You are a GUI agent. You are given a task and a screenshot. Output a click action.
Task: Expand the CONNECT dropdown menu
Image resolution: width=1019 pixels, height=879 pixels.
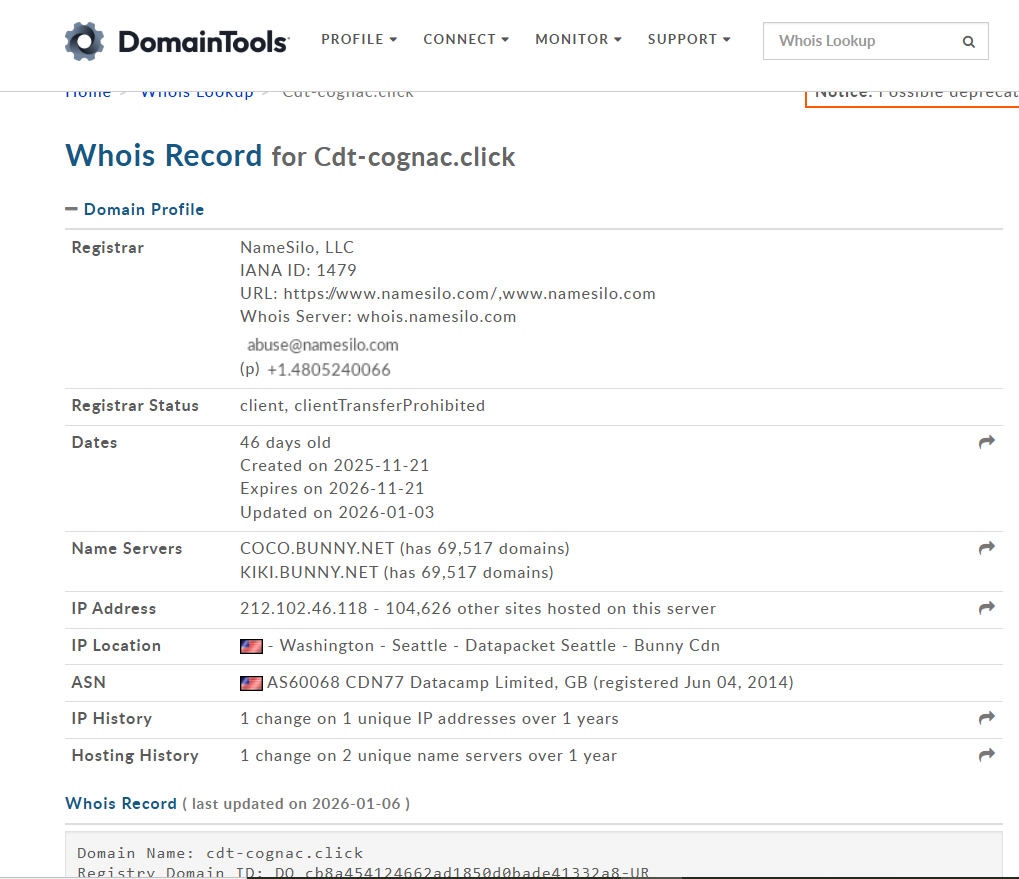466,39
